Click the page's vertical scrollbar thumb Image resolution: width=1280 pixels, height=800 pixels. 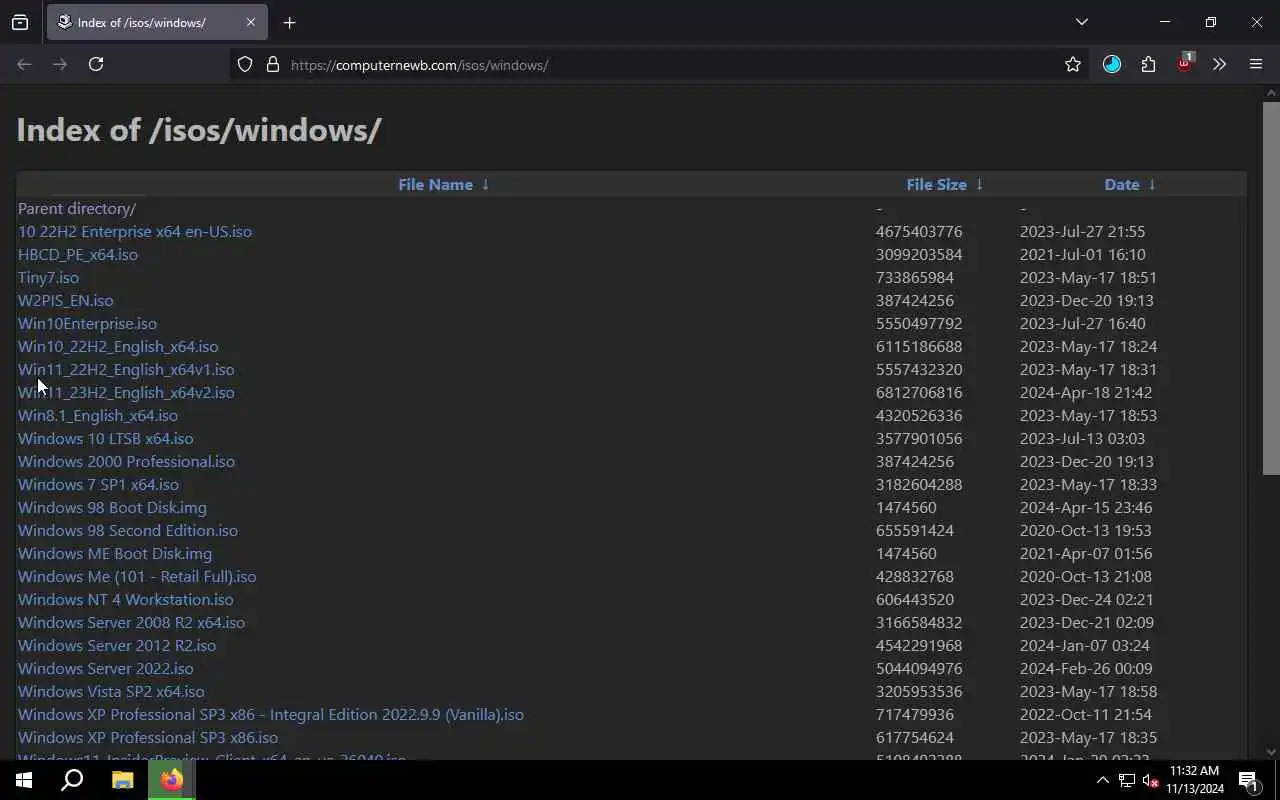pyautogui.click(x=1271, y=288)
